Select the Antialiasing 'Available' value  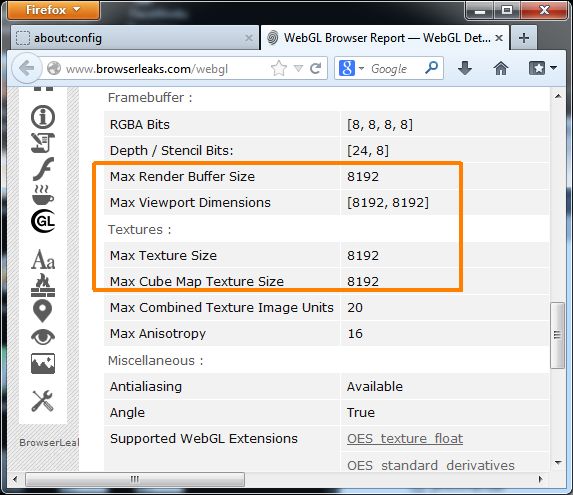(x=375, y=386)
